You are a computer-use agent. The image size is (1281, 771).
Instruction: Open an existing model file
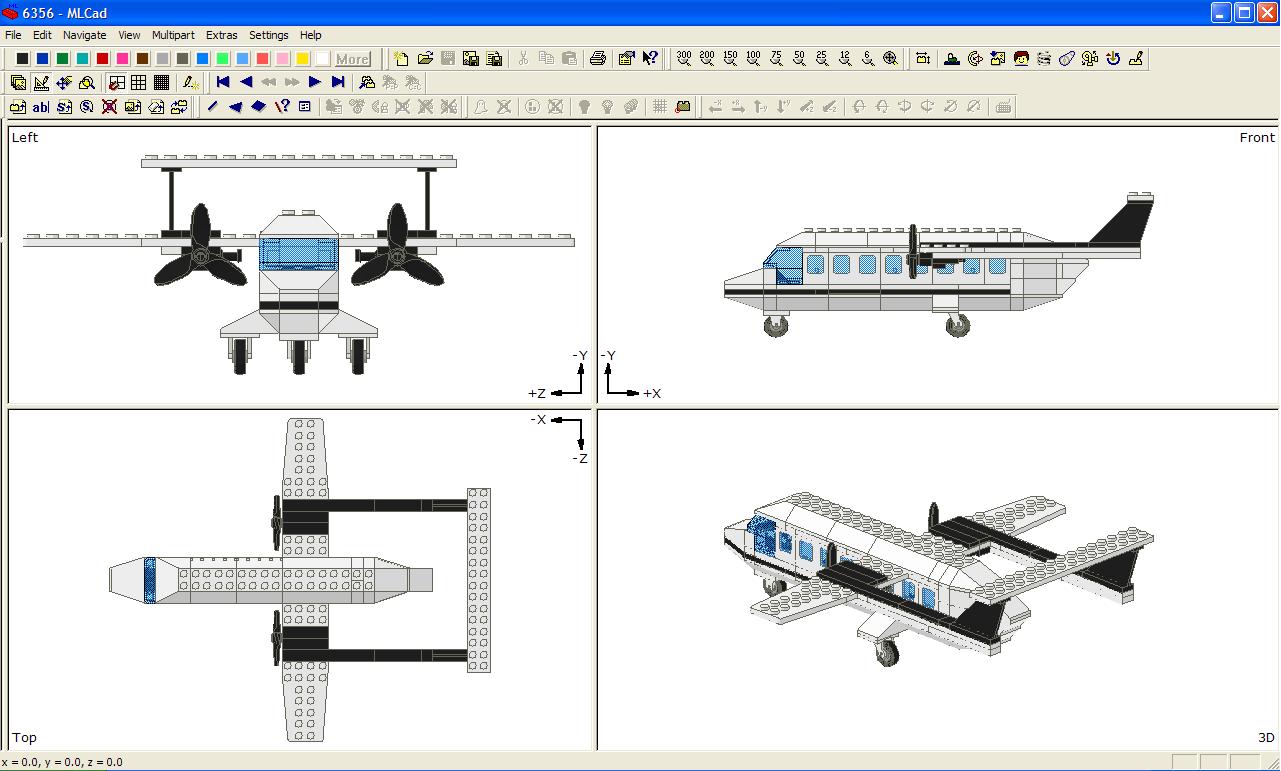point(425,59)
